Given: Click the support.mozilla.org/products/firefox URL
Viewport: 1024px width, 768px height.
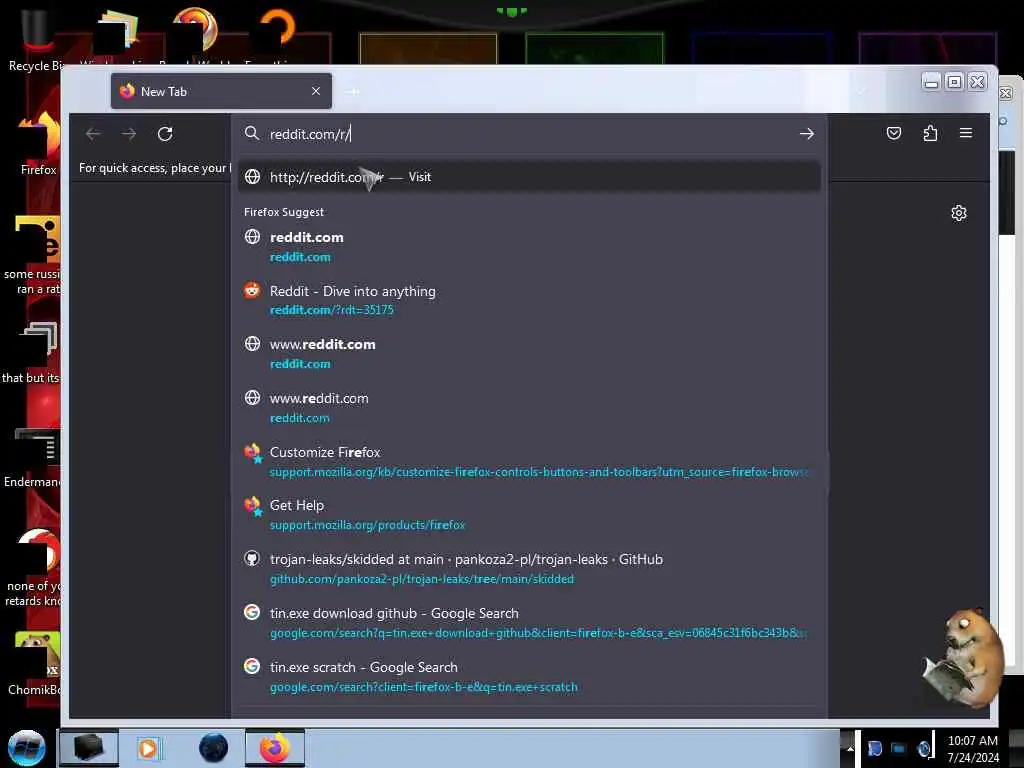Looking at the screenshot, I should pyautogui.click(x=368, y=525).
